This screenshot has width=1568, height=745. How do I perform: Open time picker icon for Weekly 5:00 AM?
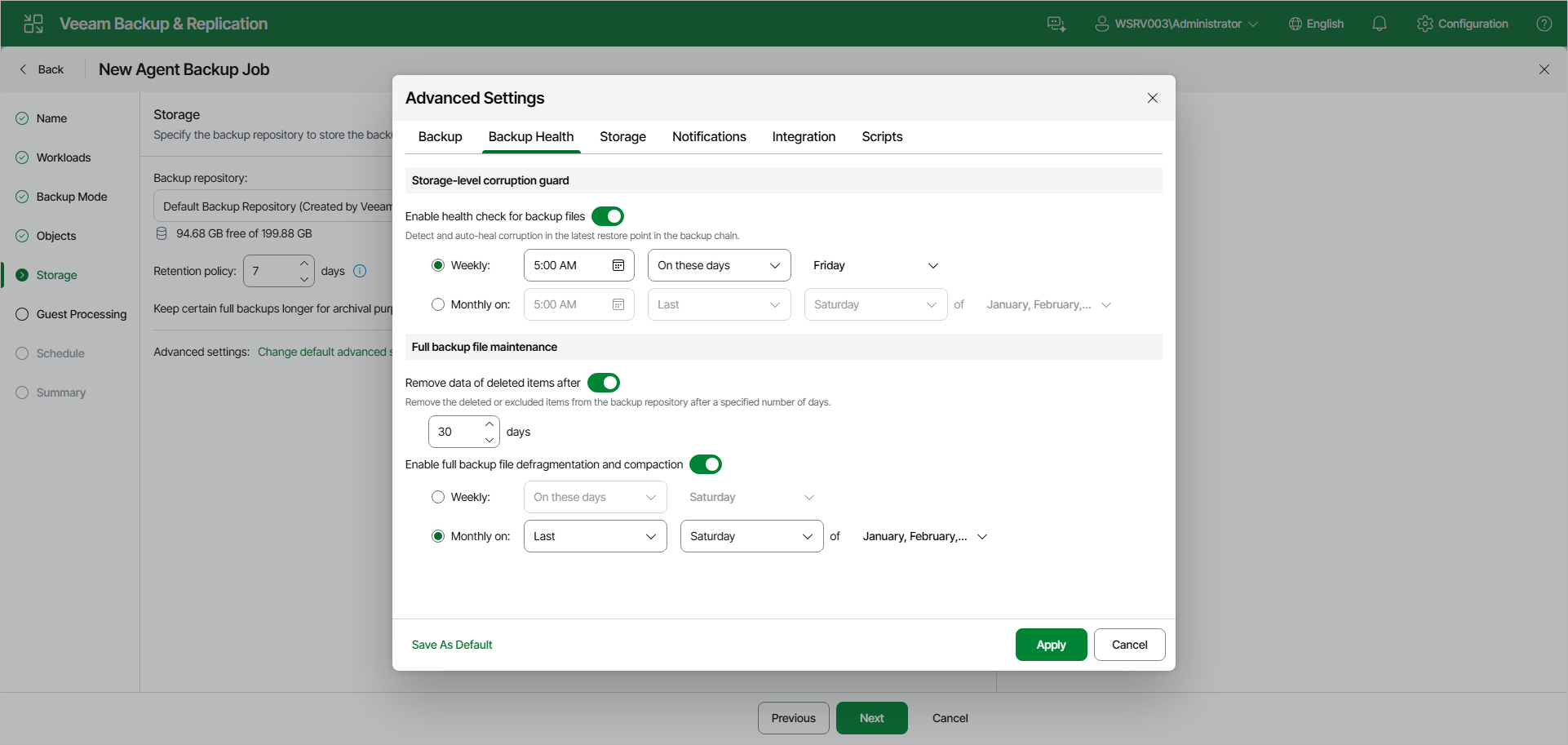618,265
